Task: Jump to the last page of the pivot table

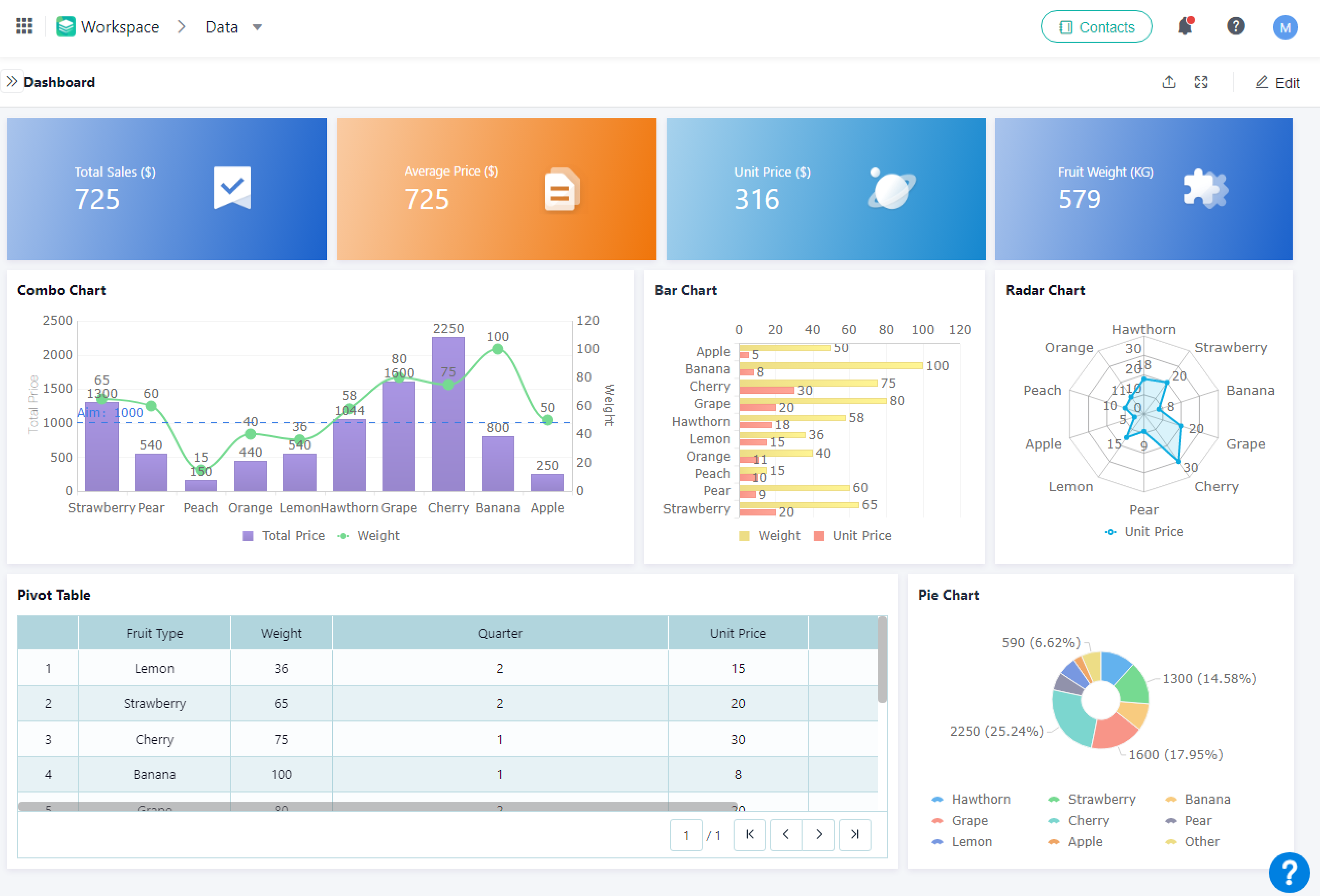Action: coord(855,835)
